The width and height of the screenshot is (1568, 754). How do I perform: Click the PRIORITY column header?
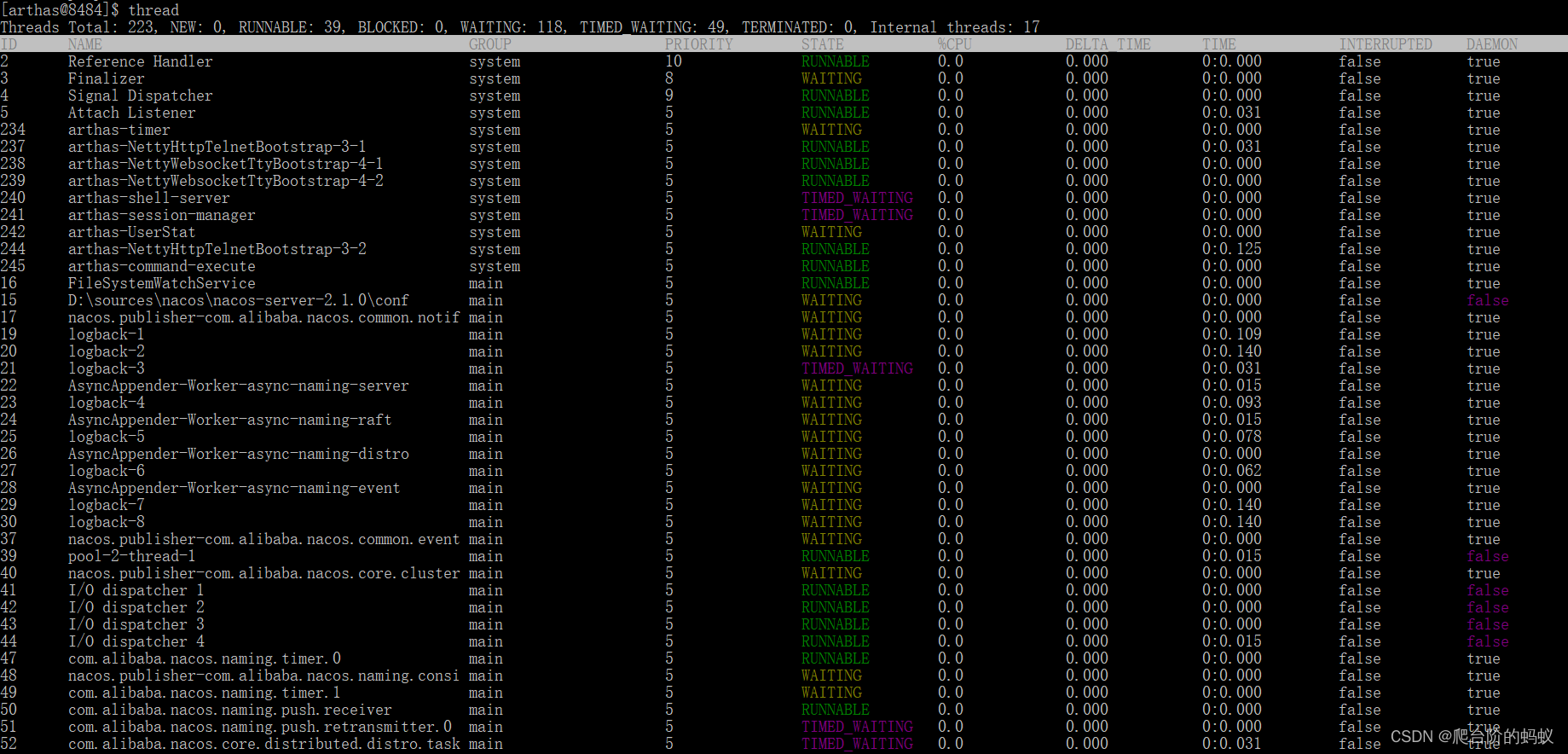[699, 44]
